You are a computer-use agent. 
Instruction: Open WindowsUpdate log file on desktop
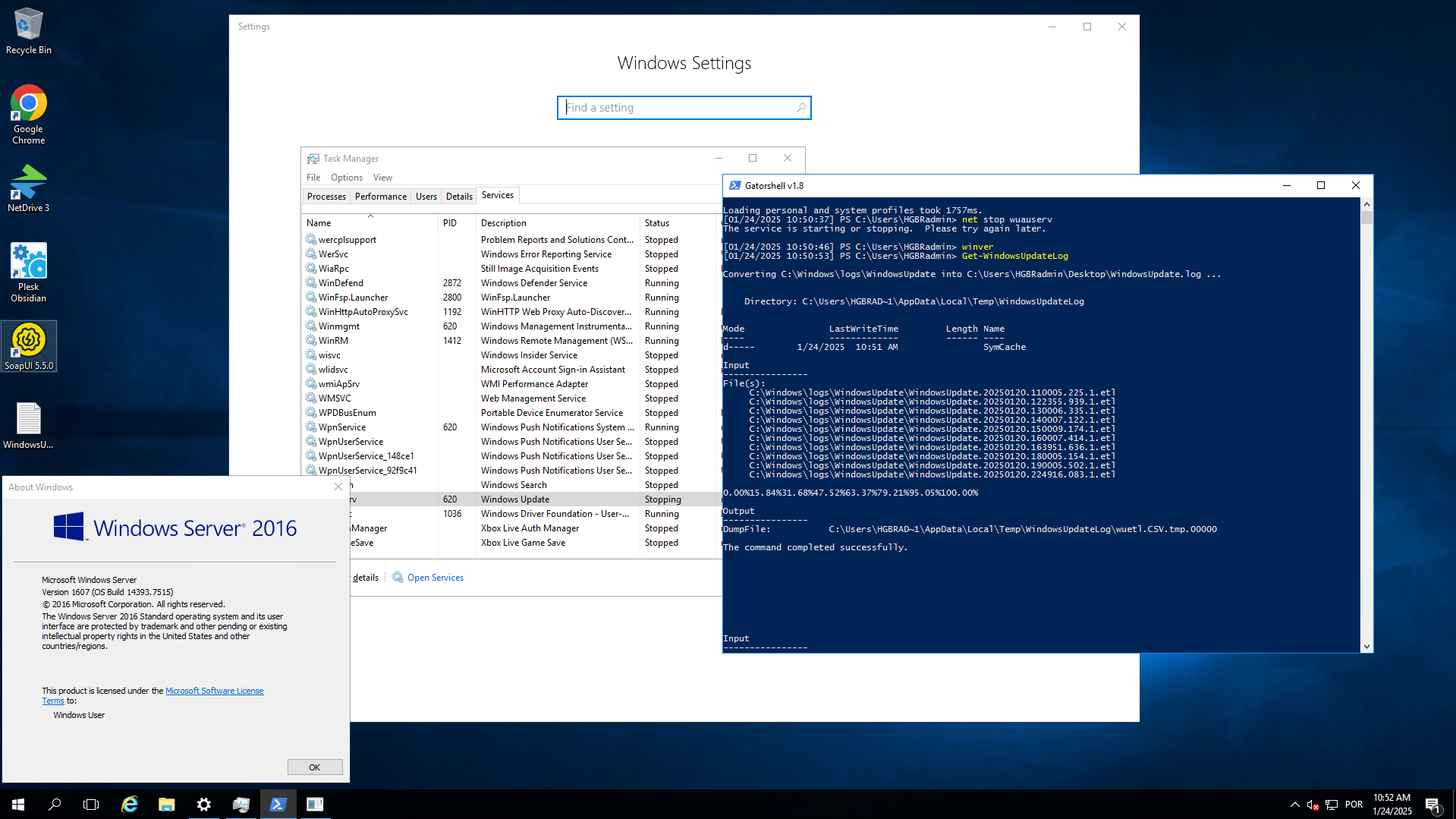(x=29, y=425)
